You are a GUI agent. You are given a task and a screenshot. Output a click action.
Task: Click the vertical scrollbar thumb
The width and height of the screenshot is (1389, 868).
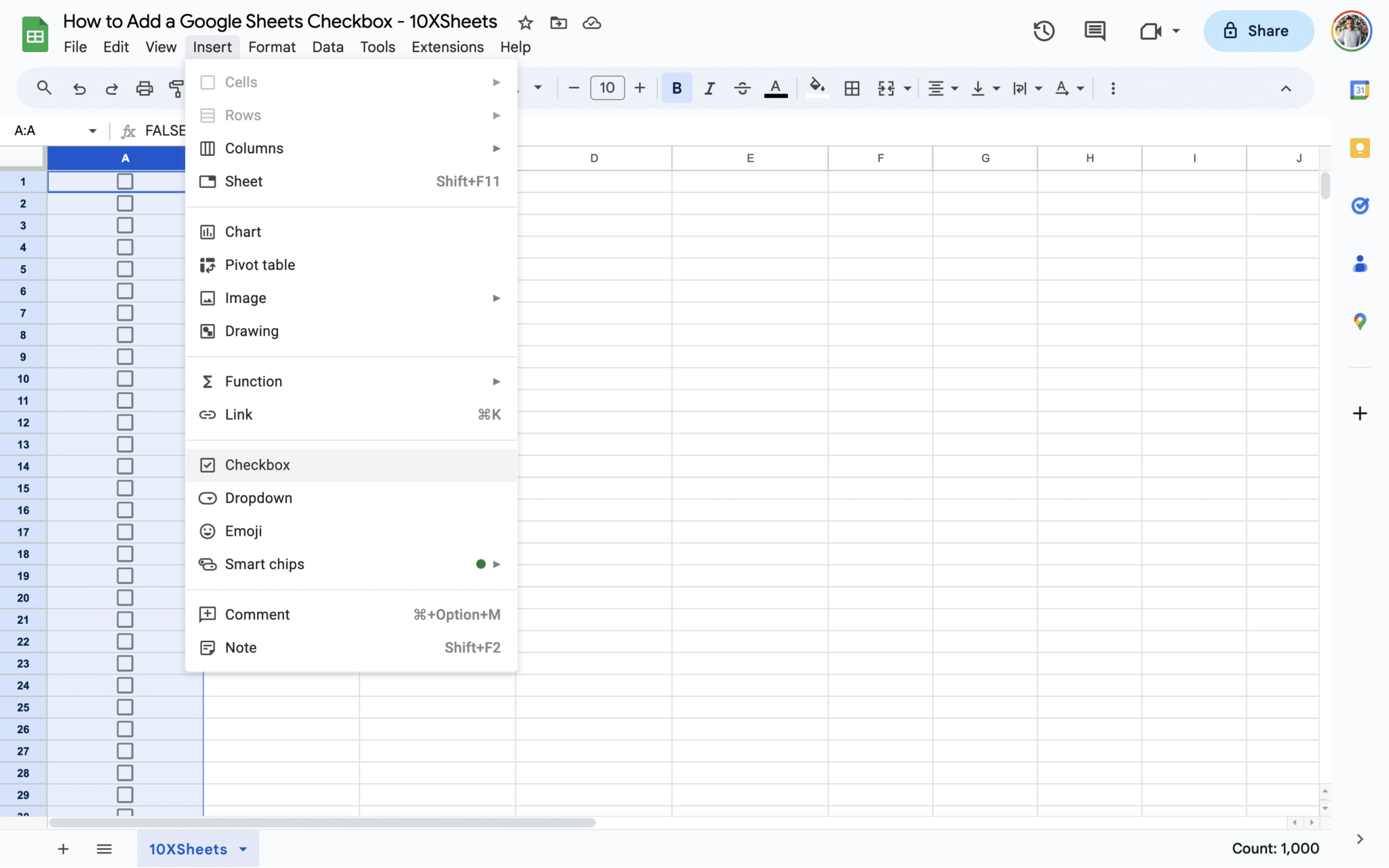[1325, 185]
